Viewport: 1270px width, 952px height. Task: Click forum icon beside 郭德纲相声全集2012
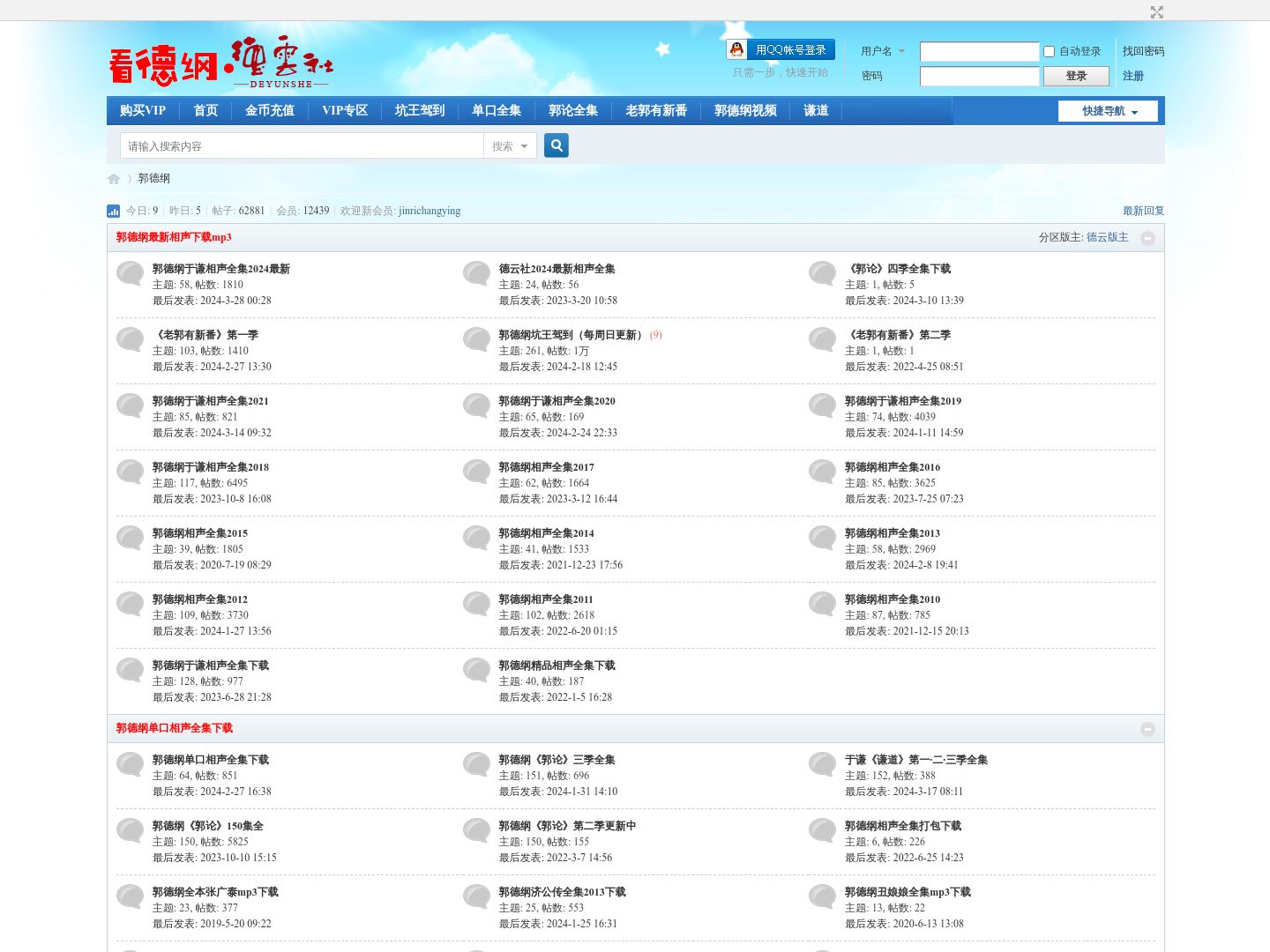click(131, 604)
